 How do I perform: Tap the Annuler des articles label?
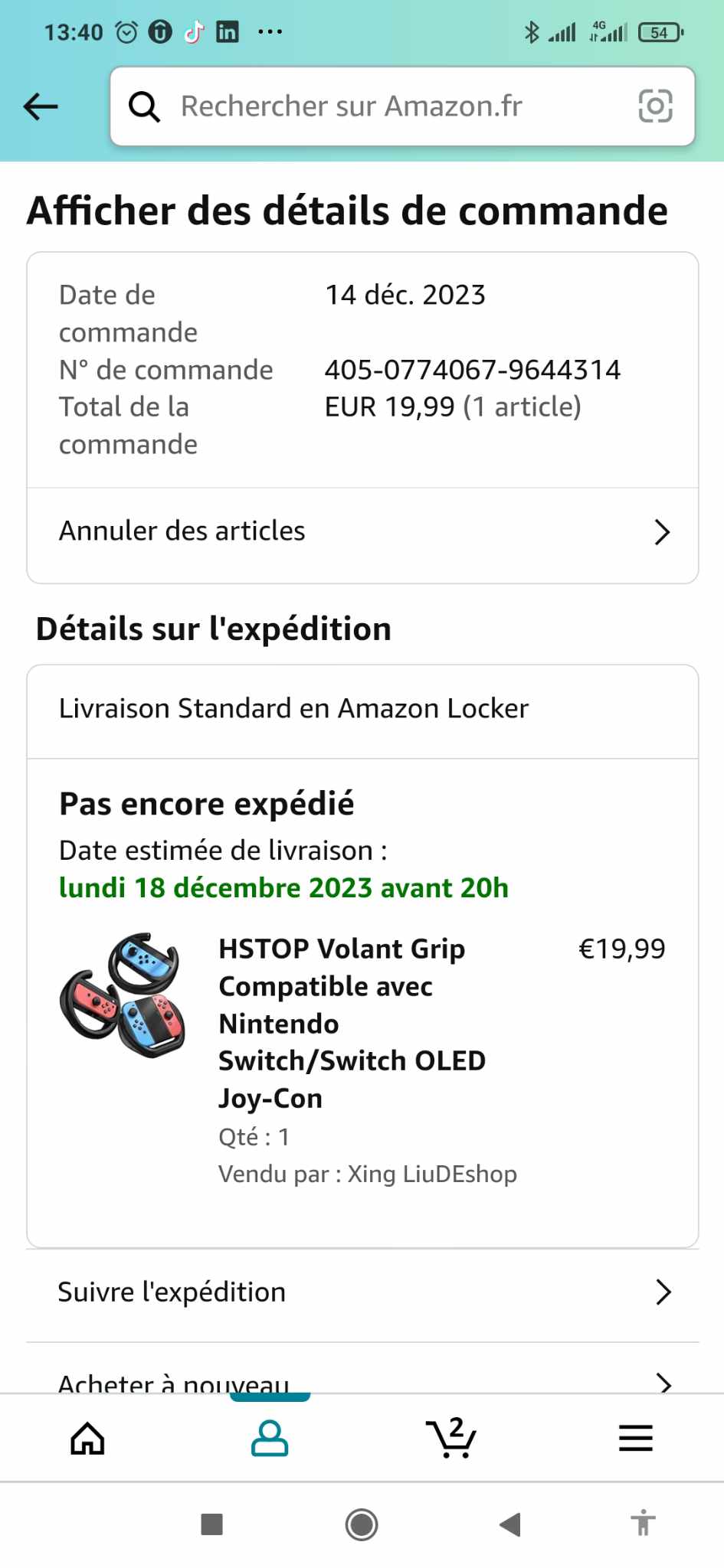click(x=182, y=531)
